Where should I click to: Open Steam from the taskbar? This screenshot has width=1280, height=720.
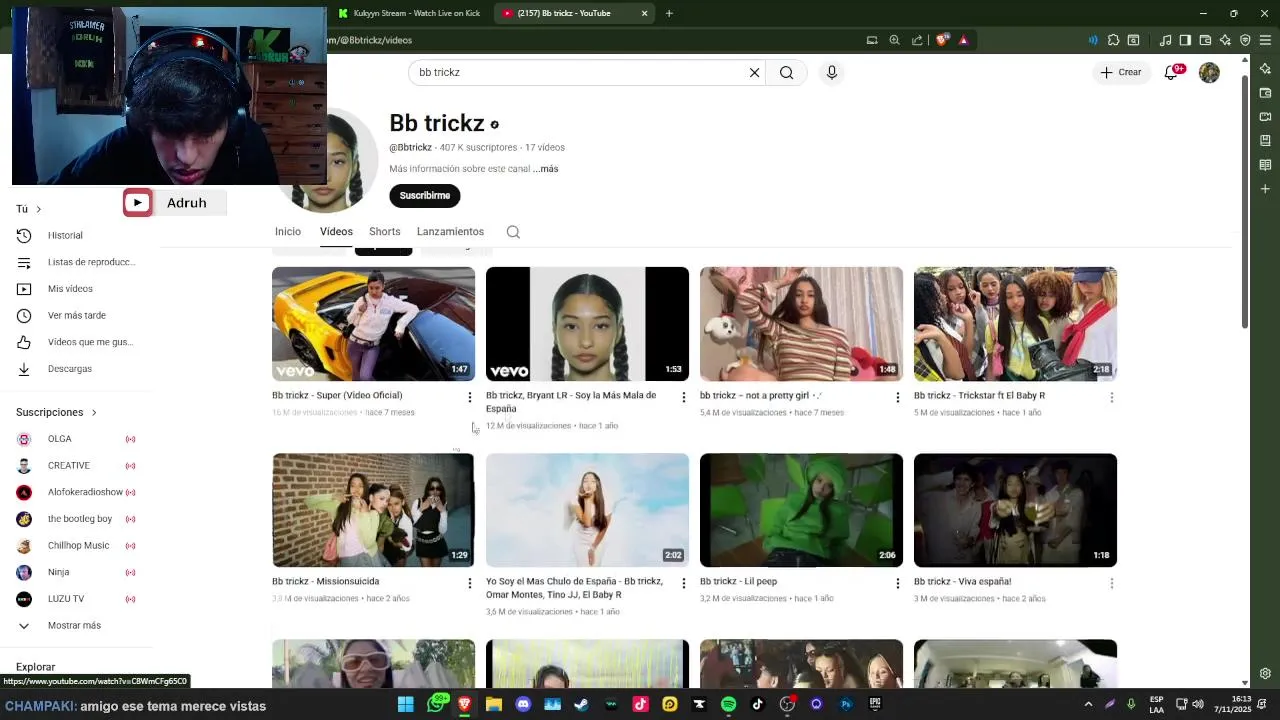581,704
